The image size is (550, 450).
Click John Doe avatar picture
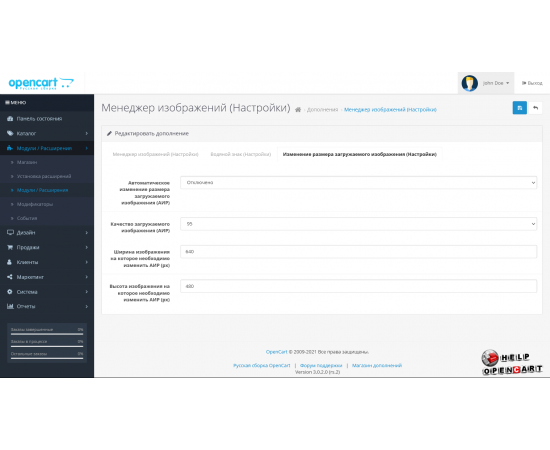[x=469, y=83]
